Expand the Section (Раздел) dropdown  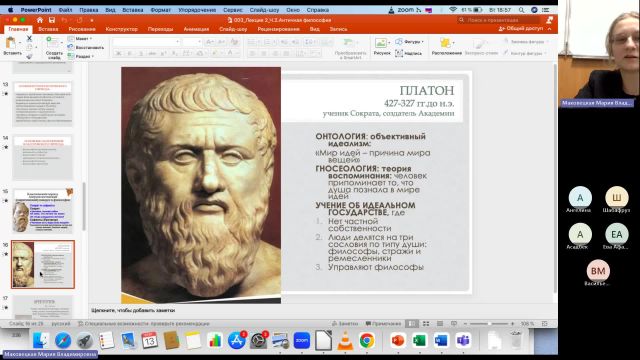[93, 56]
